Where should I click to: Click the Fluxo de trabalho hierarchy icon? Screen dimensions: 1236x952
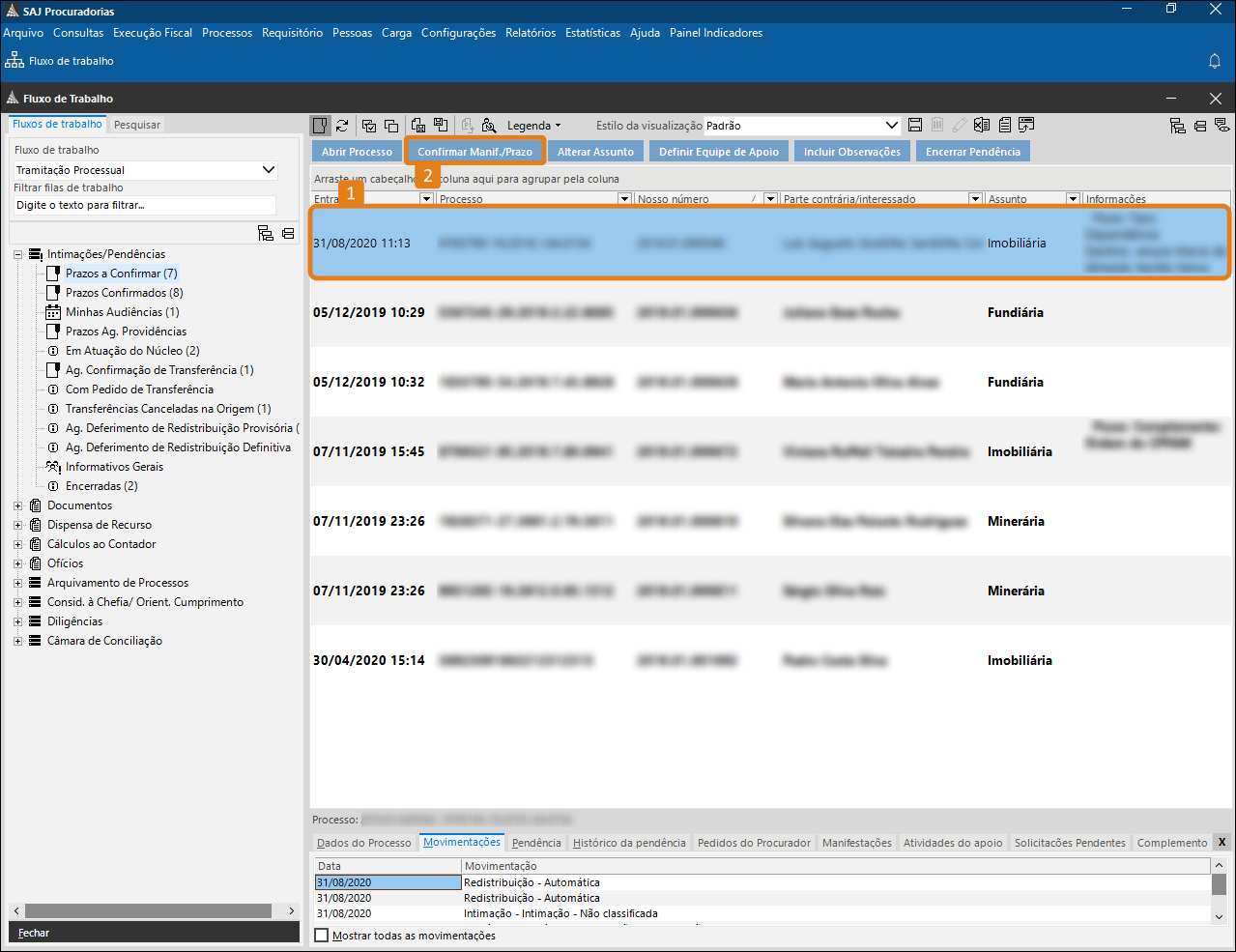14,61
